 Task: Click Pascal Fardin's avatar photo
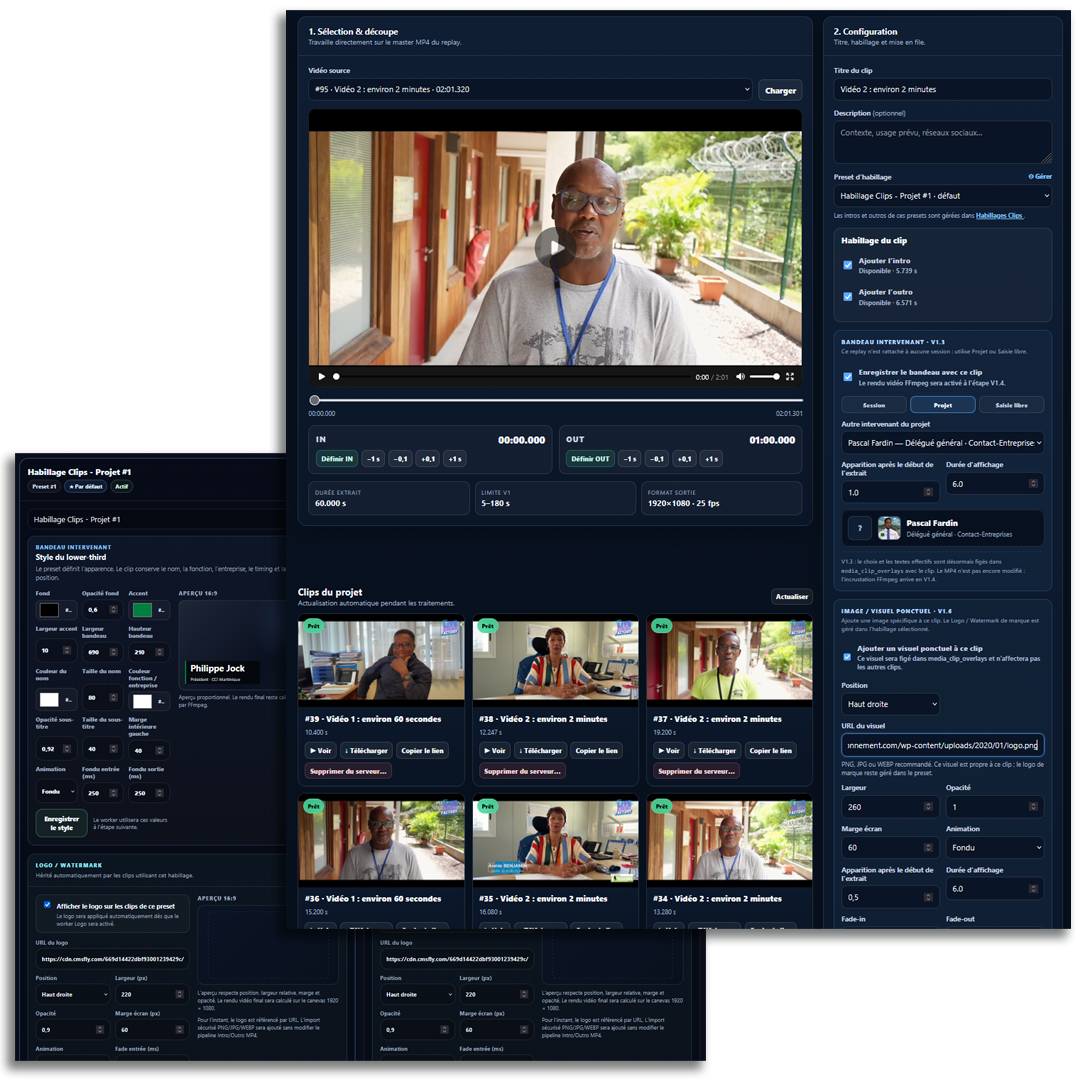click(x=889, y=528)
